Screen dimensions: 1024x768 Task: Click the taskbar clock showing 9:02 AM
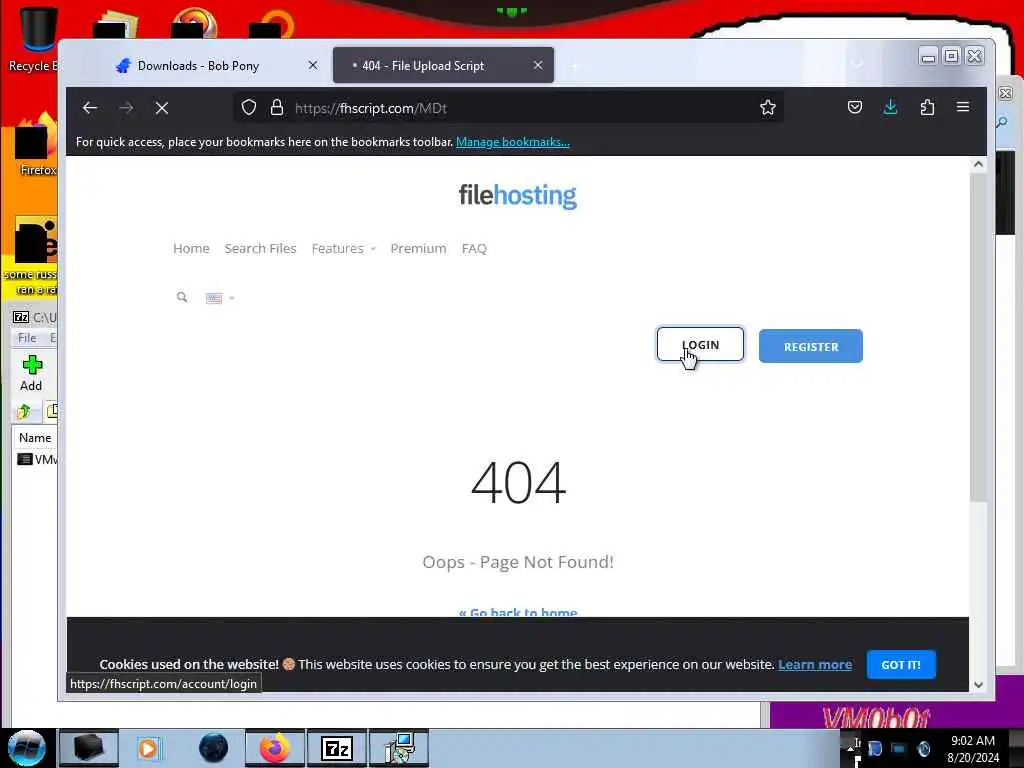973,748
